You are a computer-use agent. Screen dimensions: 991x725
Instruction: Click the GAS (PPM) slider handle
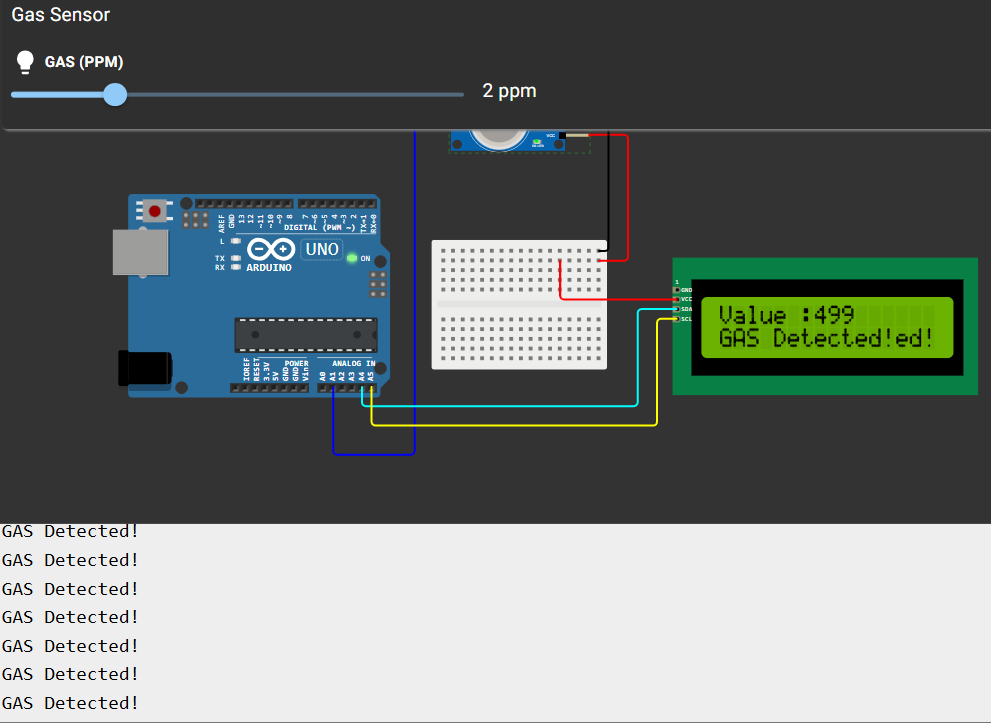tap(114, 94)
